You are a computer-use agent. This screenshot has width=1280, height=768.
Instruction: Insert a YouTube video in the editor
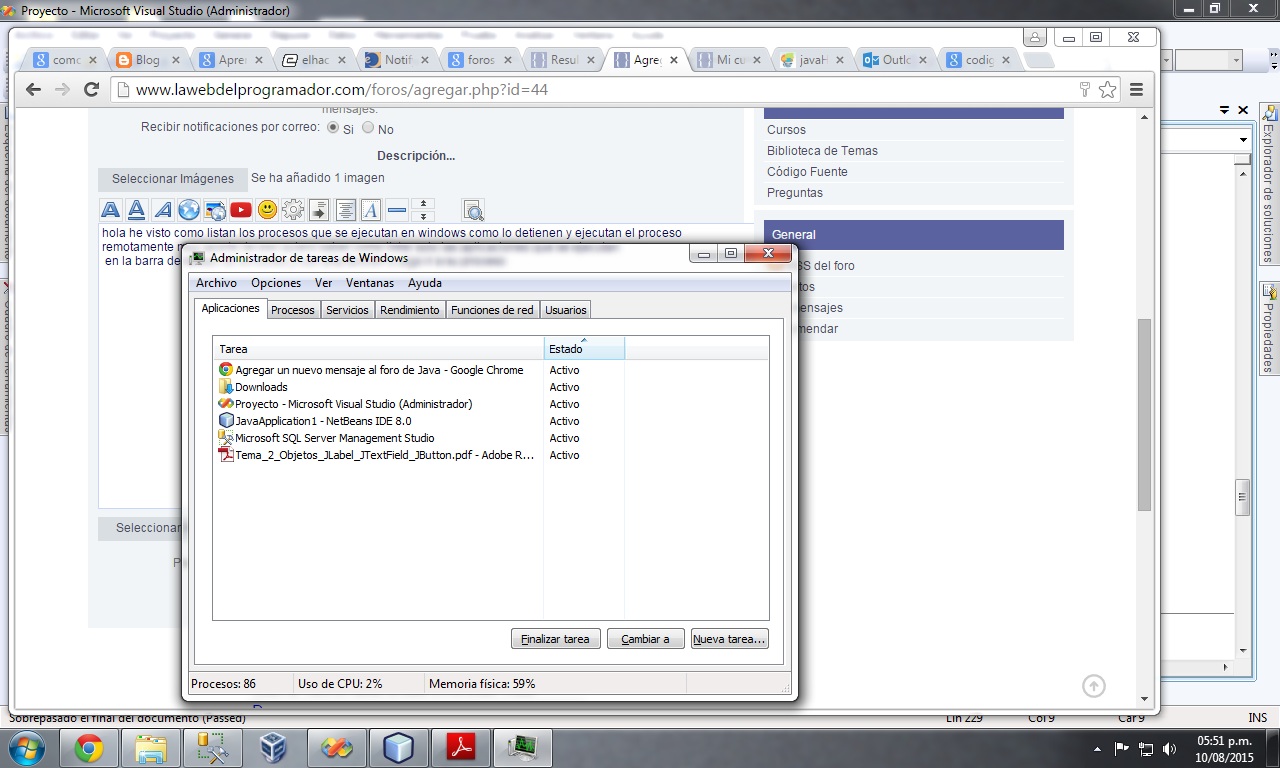[241, 210]
